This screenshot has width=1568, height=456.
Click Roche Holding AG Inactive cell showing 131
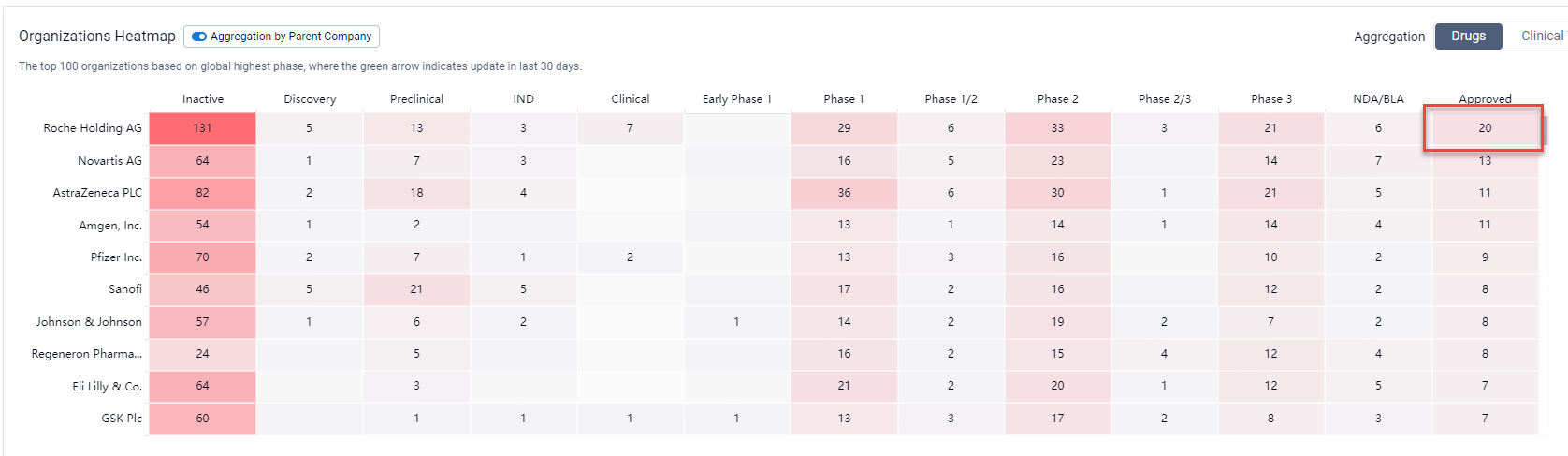point(202,128)
